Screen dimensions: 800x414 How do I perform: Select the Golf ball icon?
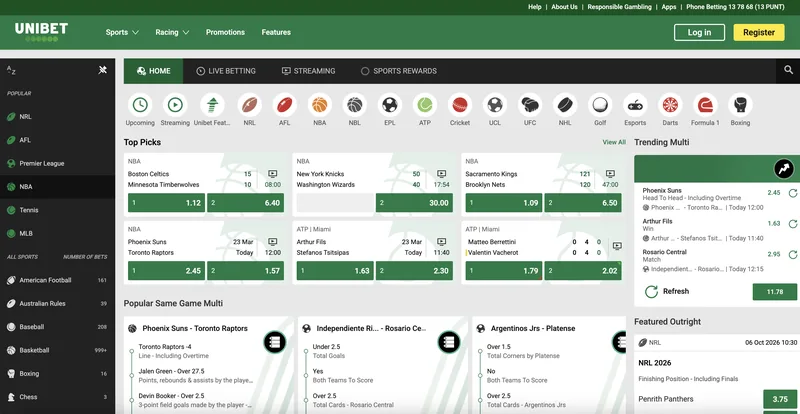pyautogui.click(x=600, y=105)
